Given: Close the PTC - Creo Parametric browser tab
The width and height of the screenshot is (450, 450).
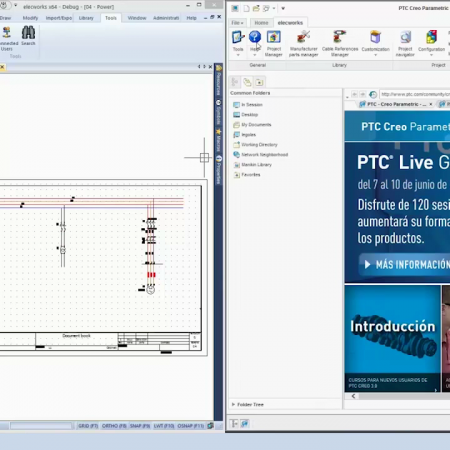Looking at the screenshot, I should pyautogui.click(x=431, y=104).
